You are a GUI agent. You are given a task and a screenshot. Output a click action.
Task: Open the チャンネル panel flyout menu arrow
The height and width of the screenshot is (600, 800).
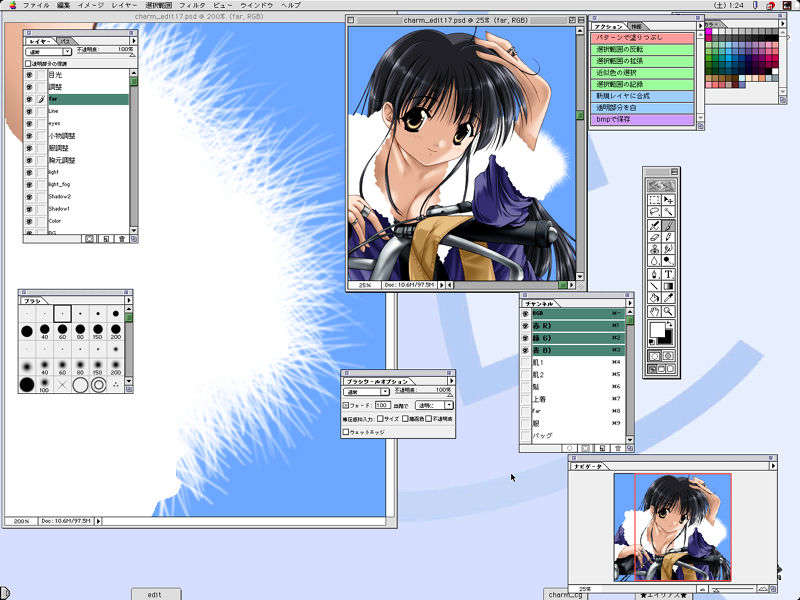click(x=630, y=303)
